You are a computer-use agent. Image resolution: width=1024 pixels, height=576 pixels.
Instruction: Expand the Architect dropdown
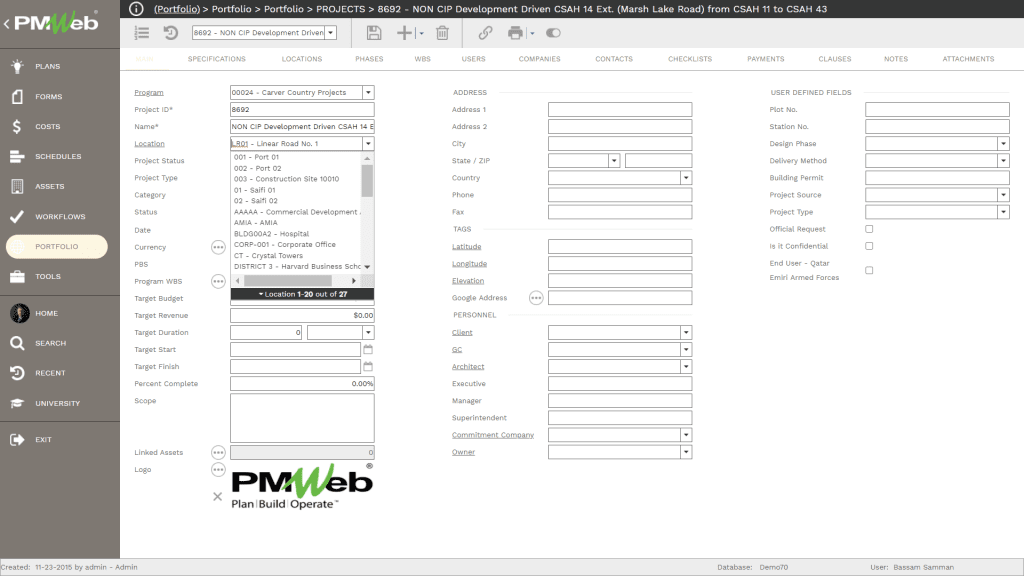pos(686,366)
